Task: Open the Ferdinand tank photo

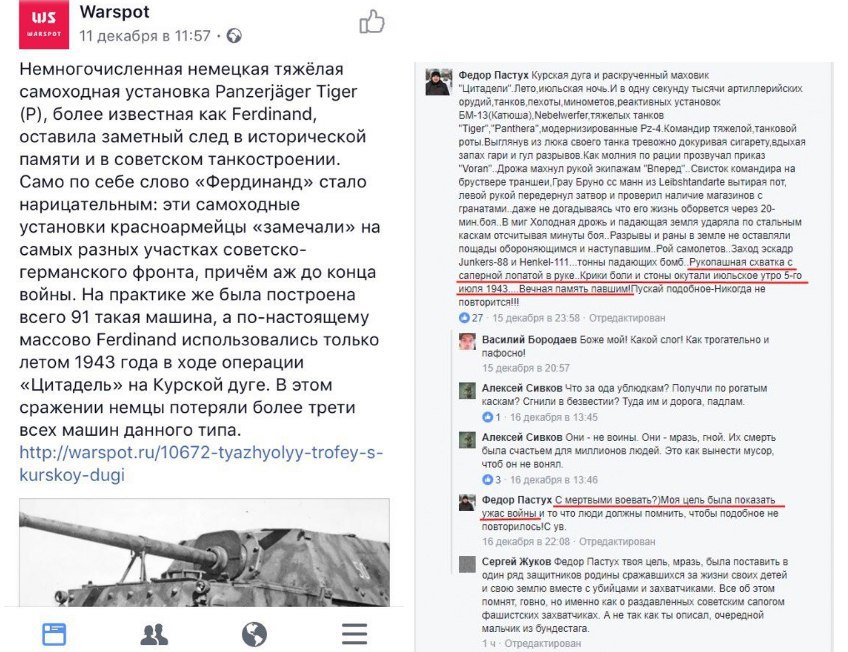Action: click(x=204, y=552)
